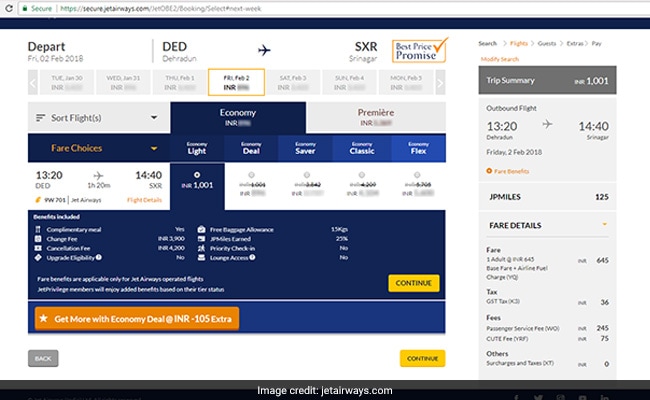The height and width of the screenshot is (400, 650).
Task: Click the JPMiles Earned icon
Action: click(x=201, y=239)
